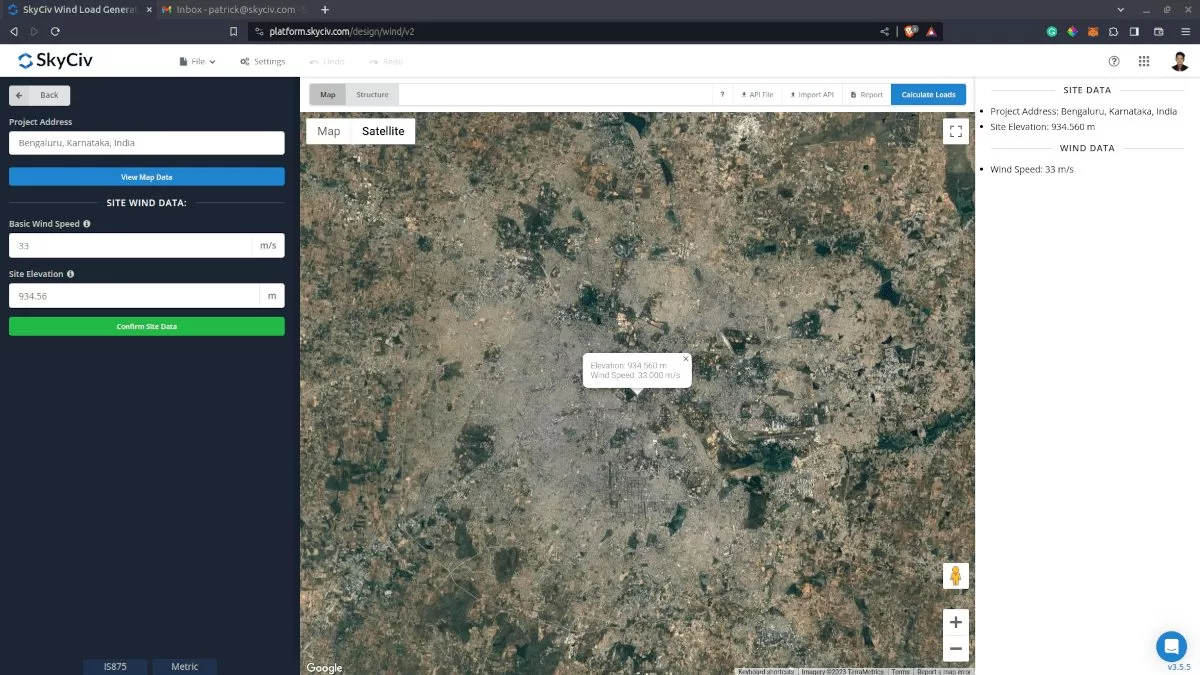Expand the browser tab search chevron

1119,9
